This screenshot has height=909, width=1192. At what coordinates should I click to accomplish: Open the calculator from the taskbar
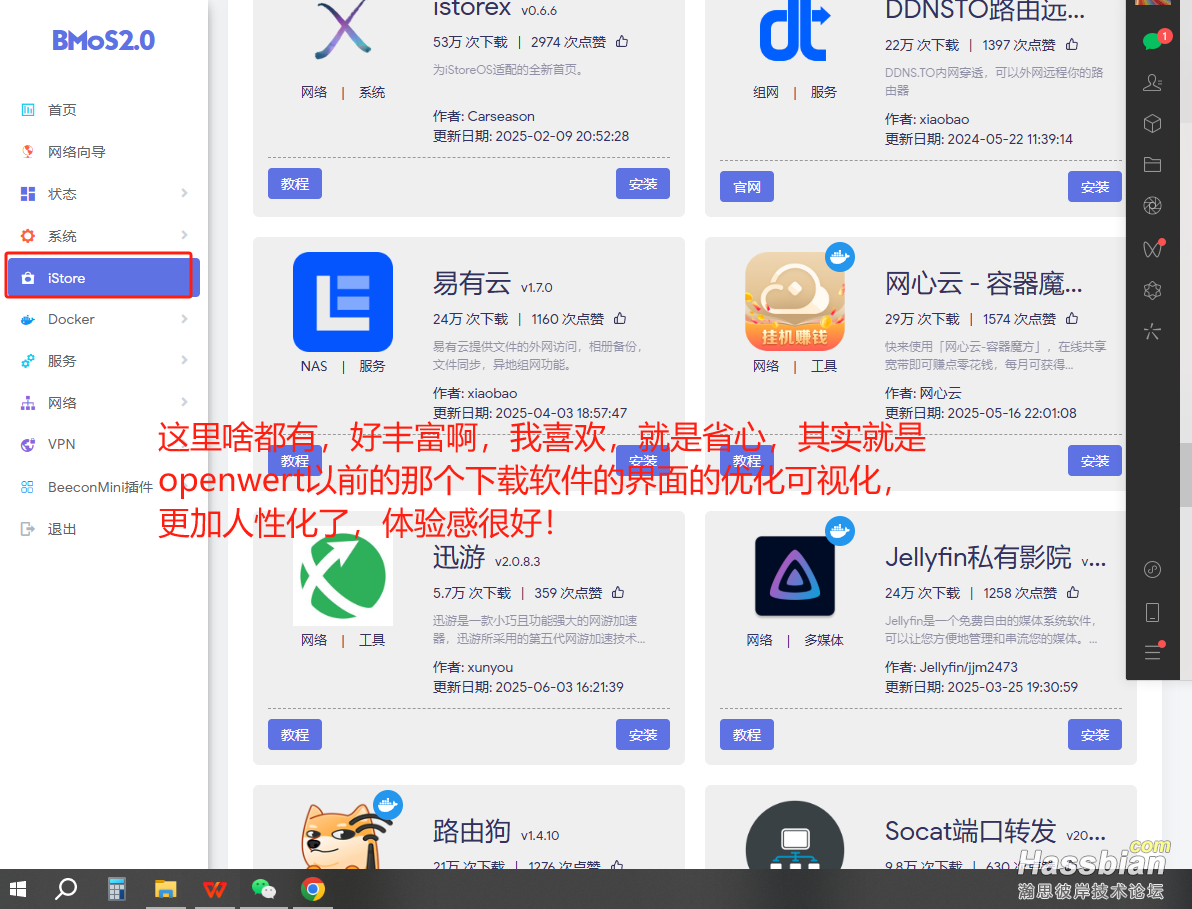(116, 889)
